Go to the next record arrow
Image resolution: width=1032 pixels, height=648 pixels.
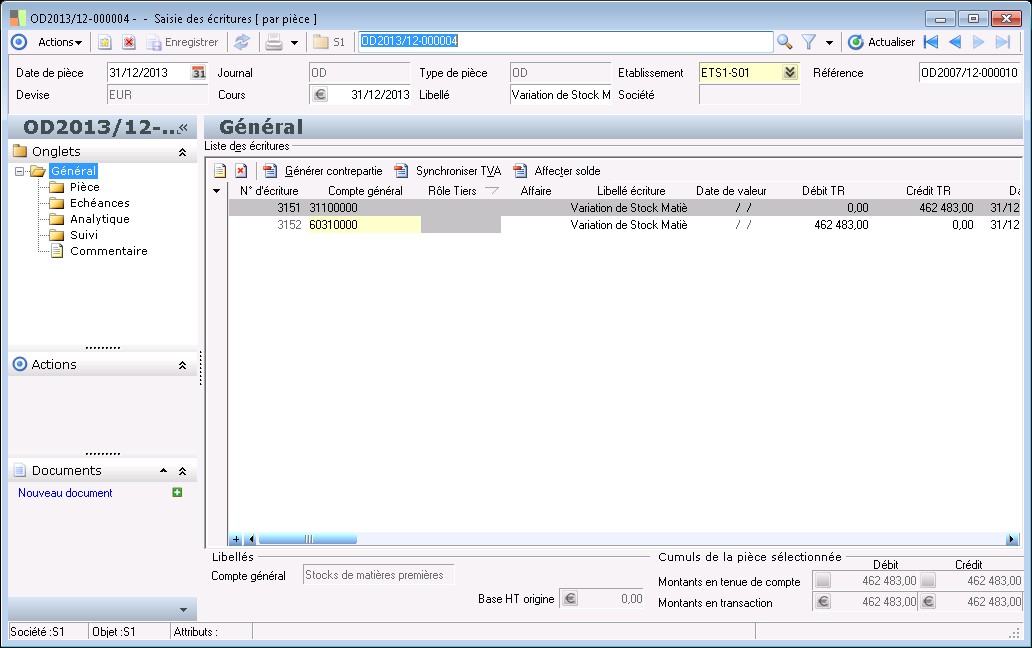point(979,42)
